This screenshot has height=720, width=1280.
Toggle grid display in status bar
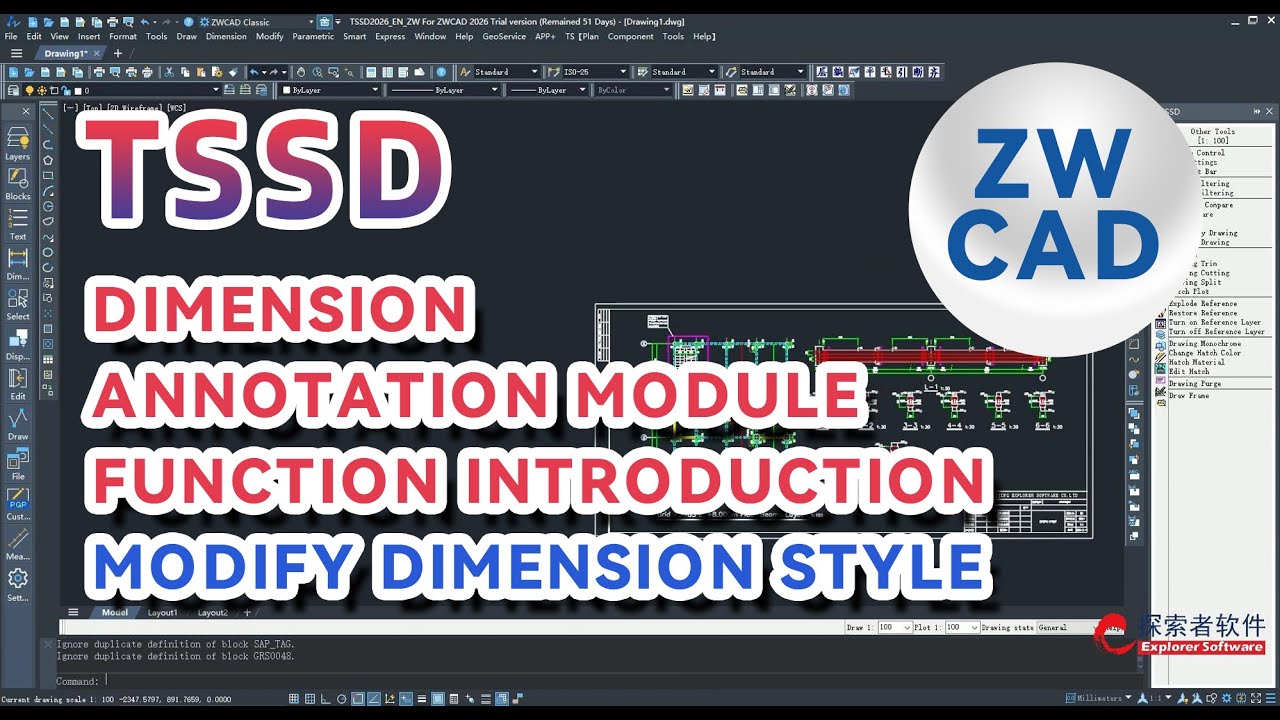310,699
